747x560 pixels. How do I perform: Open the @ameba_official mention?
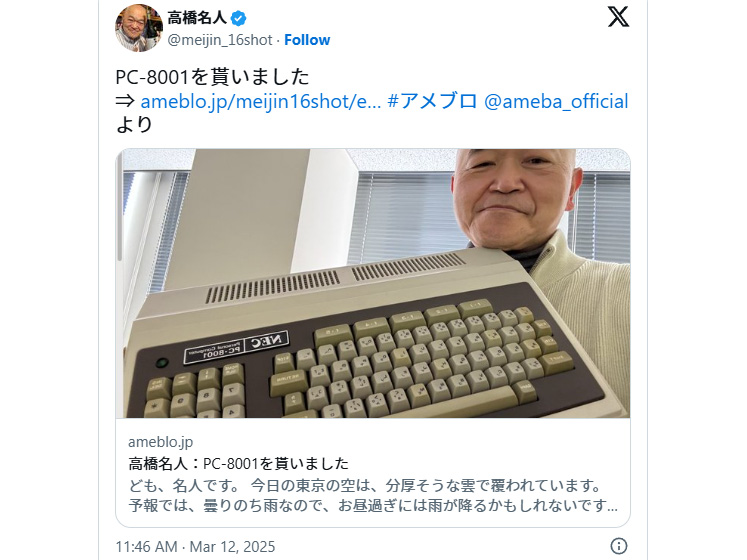(556, 102)
